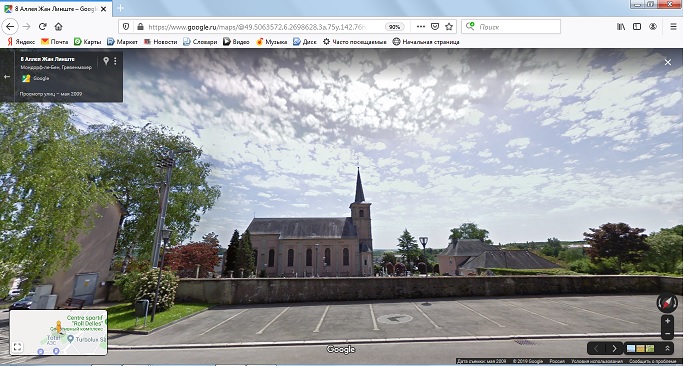This screenshot has height=366, width=684.
Task: Open the Словари bookmark
Action: [200, 42]
